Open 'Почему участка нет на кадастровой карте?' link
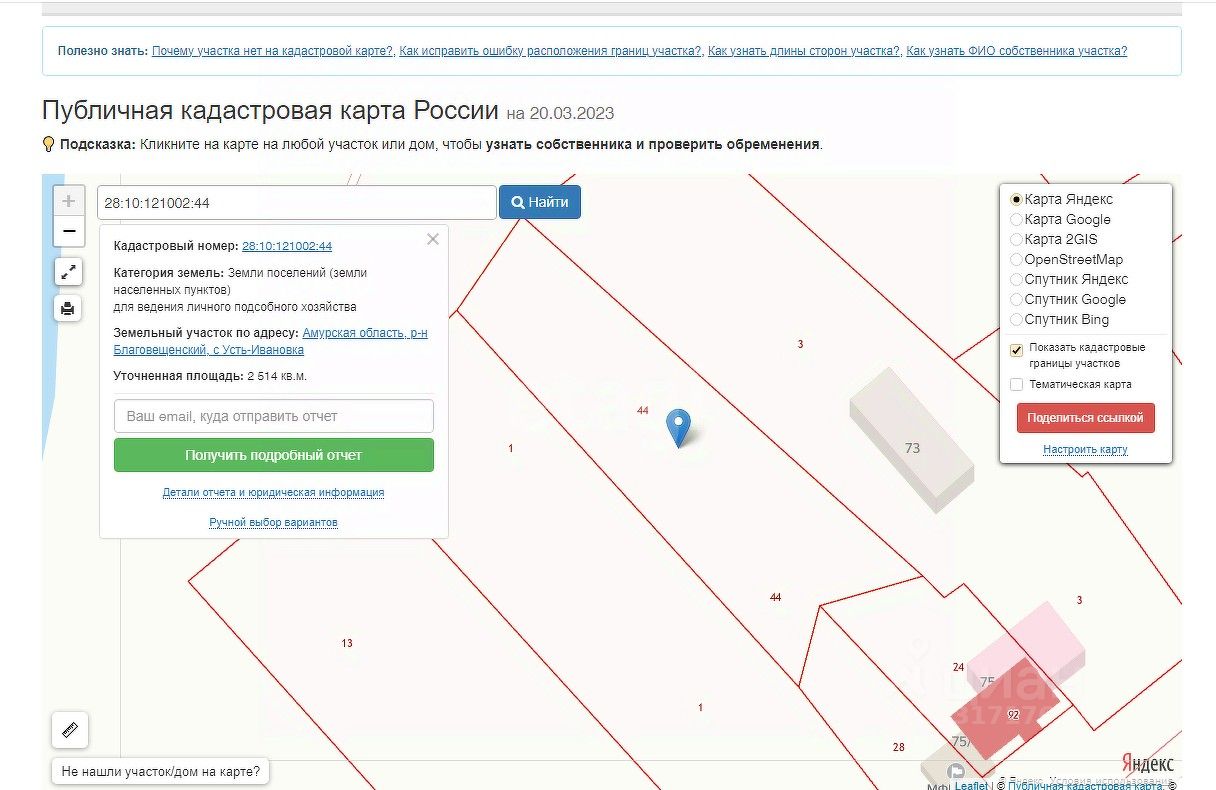Screen dimensions: 1216x790 coord(272,51)
